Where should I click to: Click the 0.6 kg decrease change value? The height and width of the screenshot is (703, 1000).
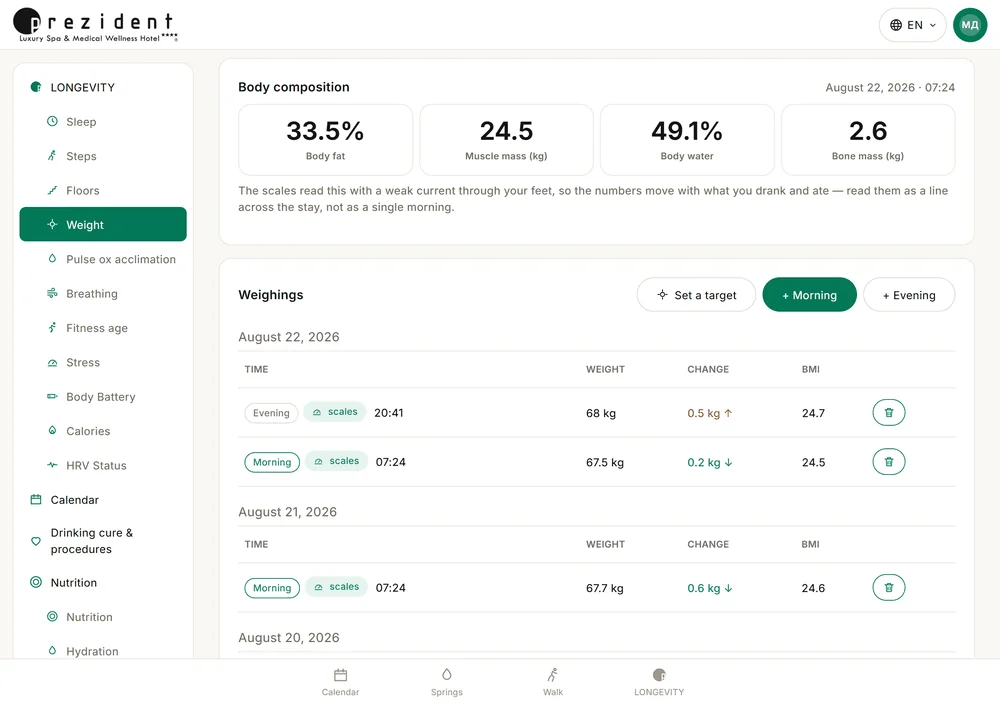pyautogui.click(x=710, y=588)
